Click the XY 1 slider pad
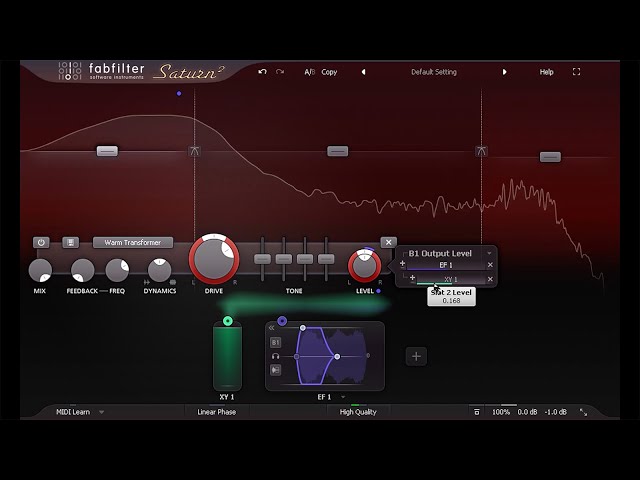 coord(227,356)
